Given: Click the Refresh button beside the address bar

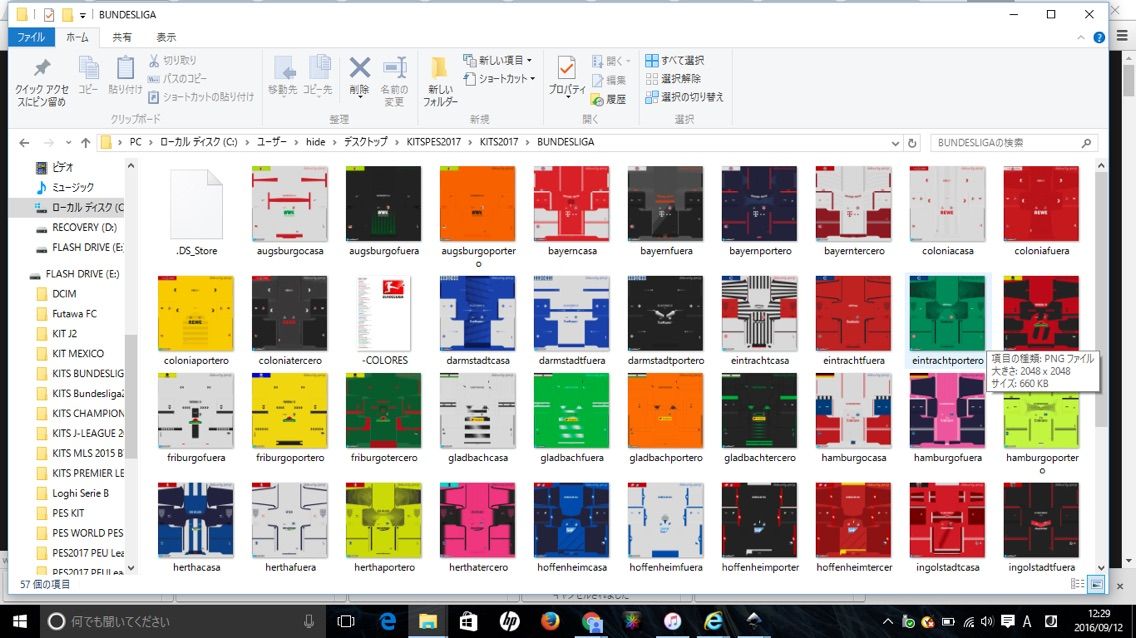Looking at the screenshot, I should click(912, 143).
